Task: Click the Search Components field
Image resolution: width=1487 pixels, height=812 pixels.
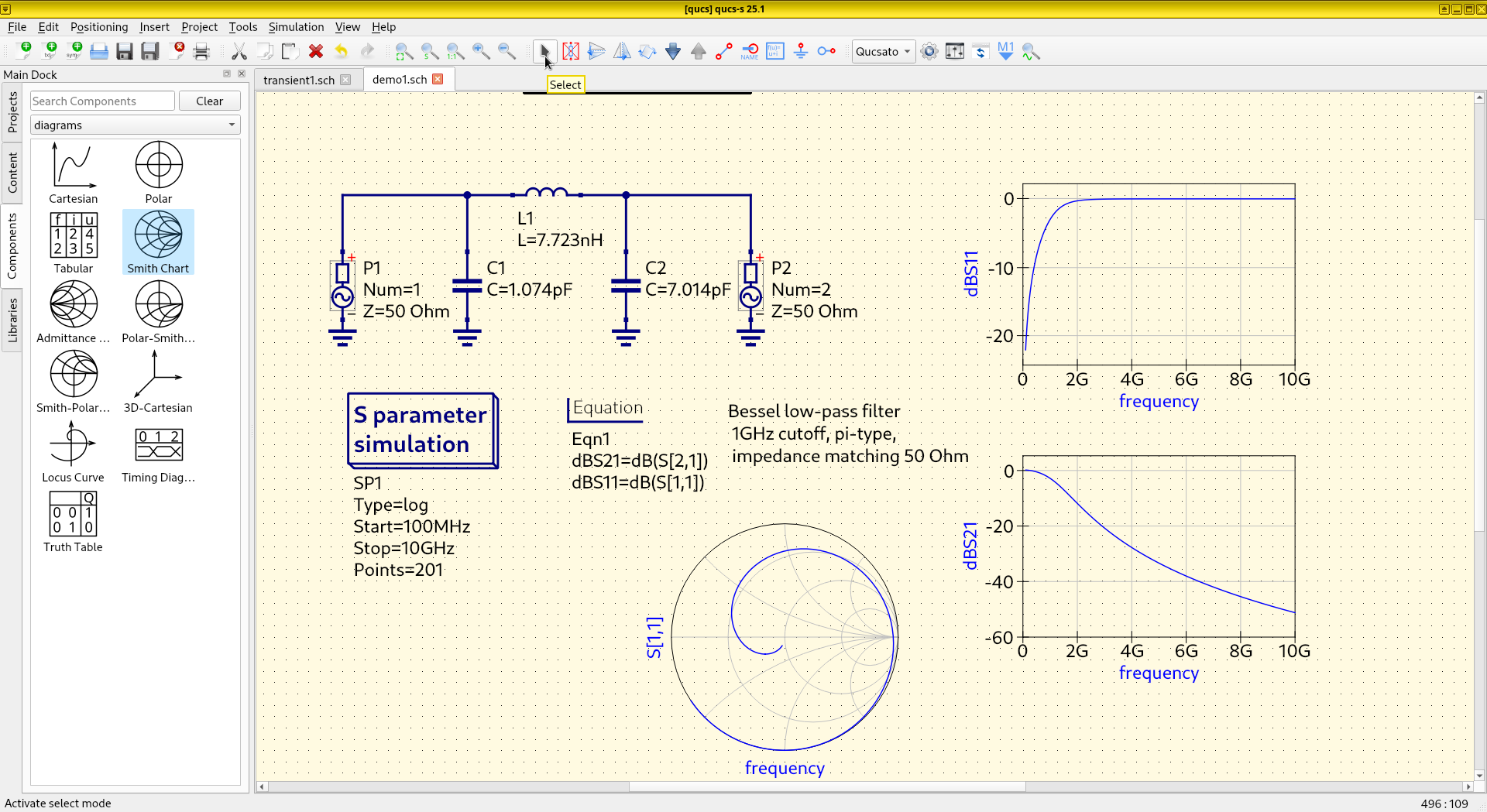Action: coord(102,101)
